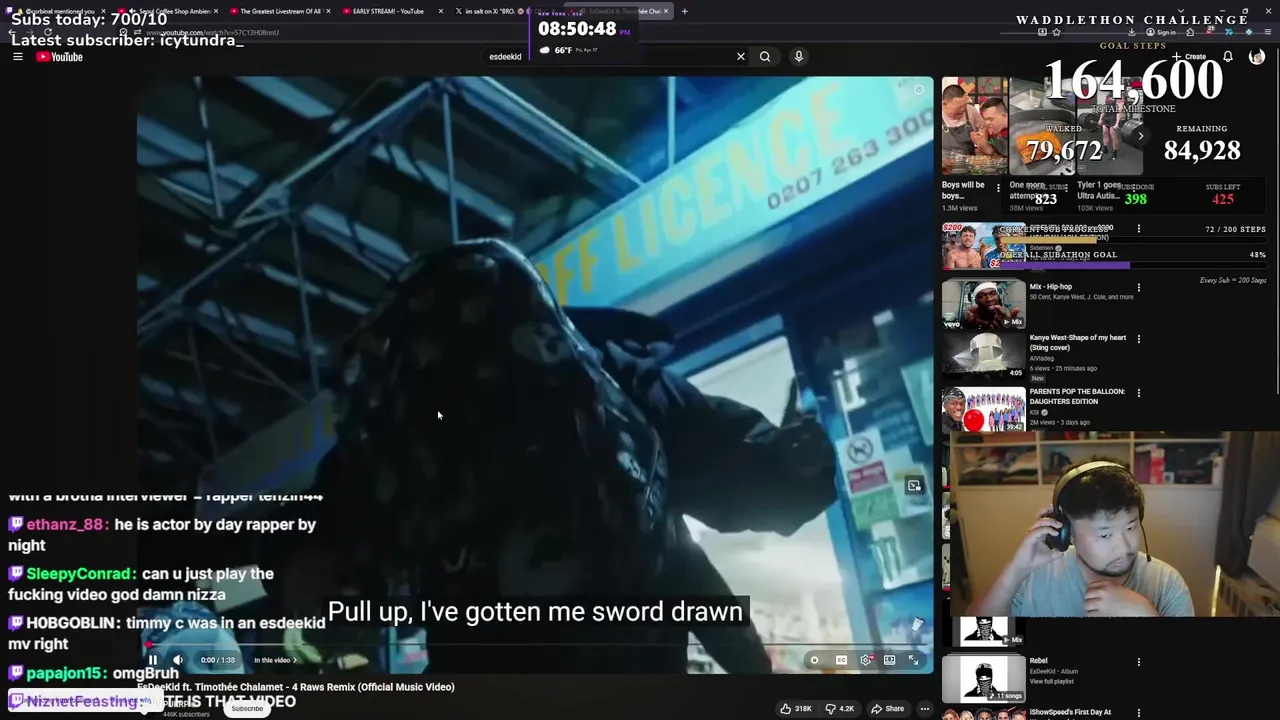The width and height of the screenshot is (1280, 720).
Task: Toggle closed captions in the player
Action: click(x=841, y=660)
